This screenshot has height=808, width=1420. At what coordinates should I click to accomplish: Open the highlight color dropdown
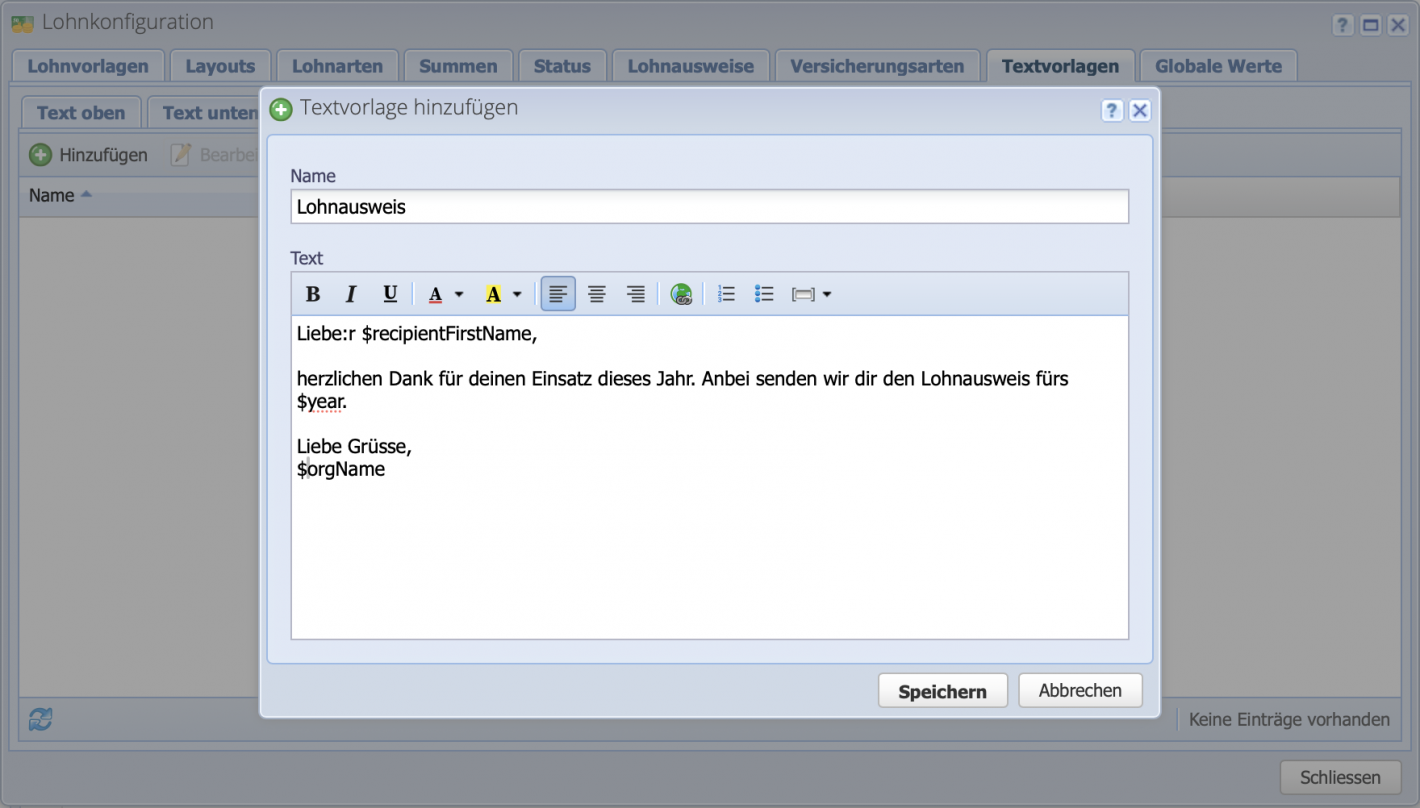coord(518,293)
